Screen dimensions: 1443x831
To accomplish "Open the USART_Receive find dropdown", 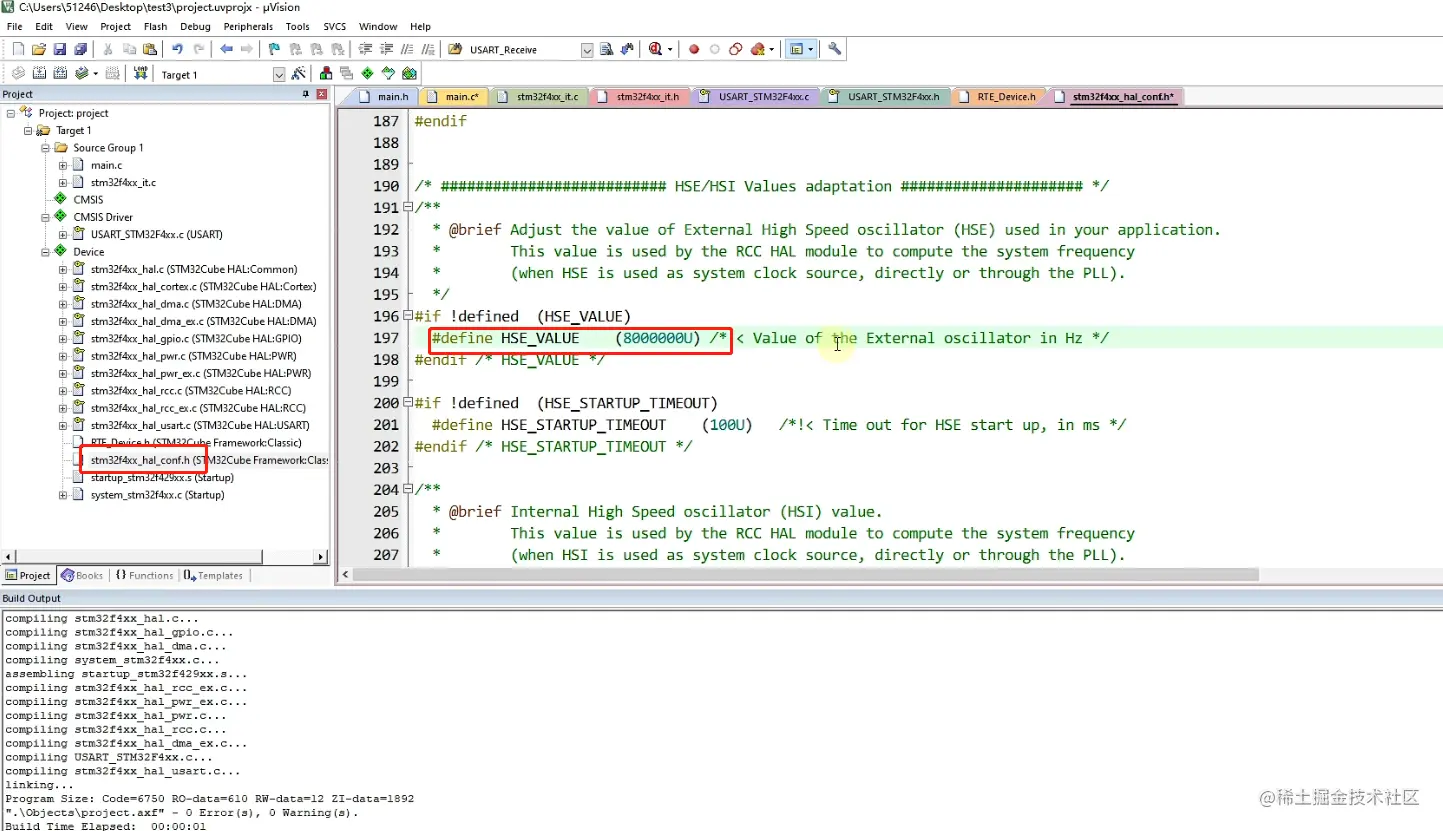I will point(587,50).
